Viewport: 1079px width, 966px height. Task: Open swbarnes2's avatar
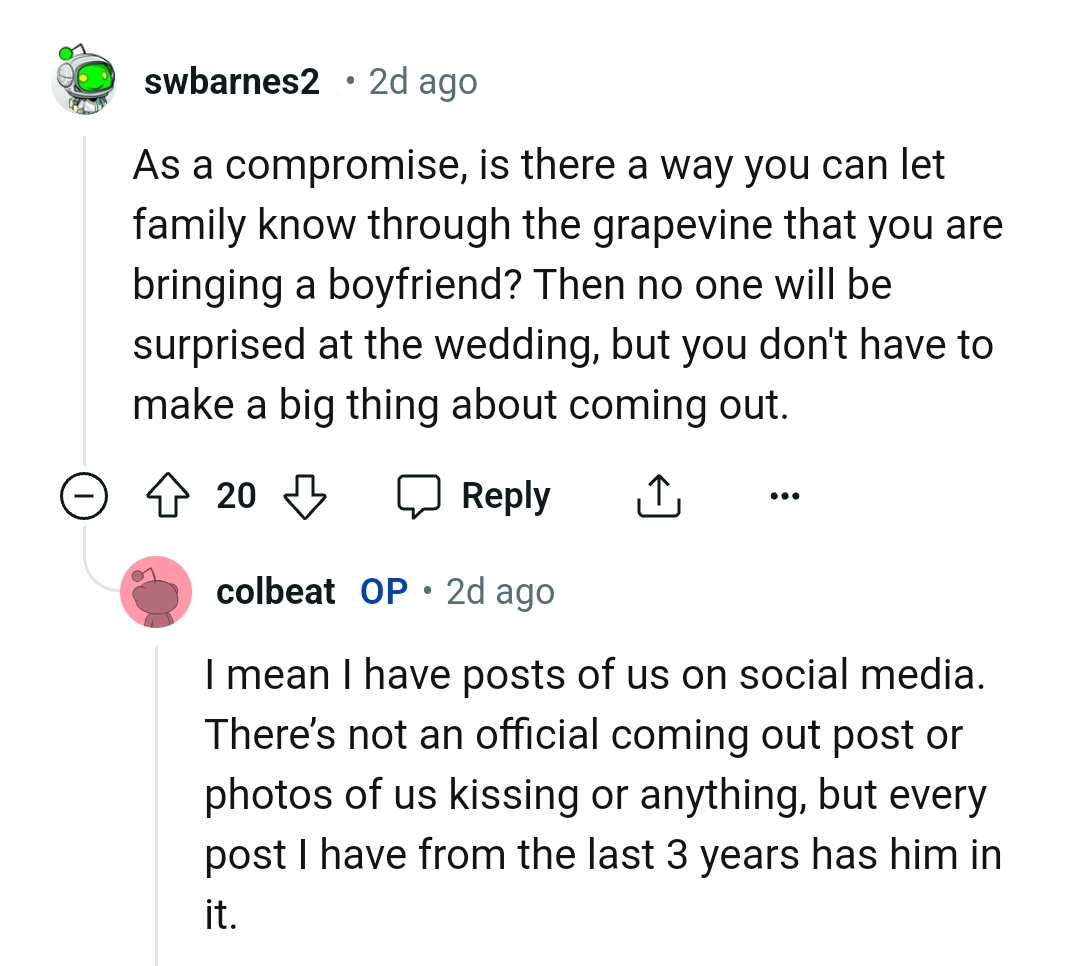pos(85,80)
